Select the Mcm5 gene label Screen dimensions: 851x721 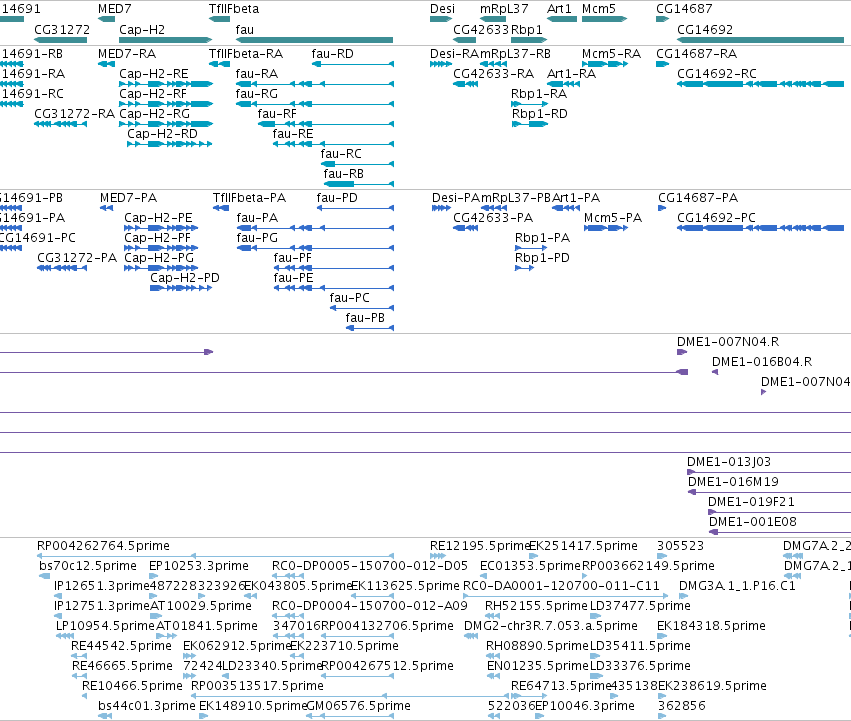599,9
